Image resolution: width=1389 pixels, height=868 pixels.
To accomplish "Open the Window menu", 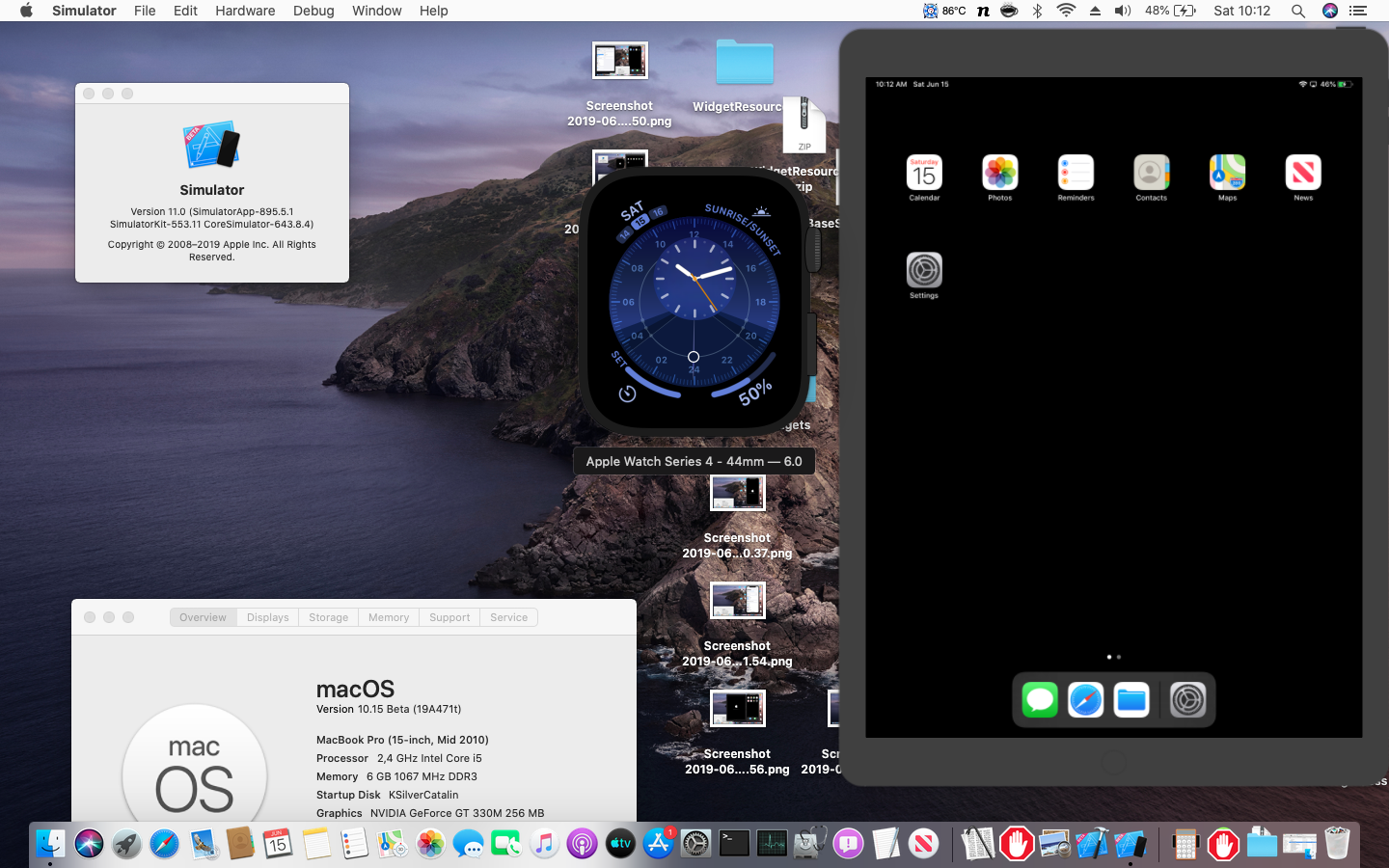I will (376, 11).
